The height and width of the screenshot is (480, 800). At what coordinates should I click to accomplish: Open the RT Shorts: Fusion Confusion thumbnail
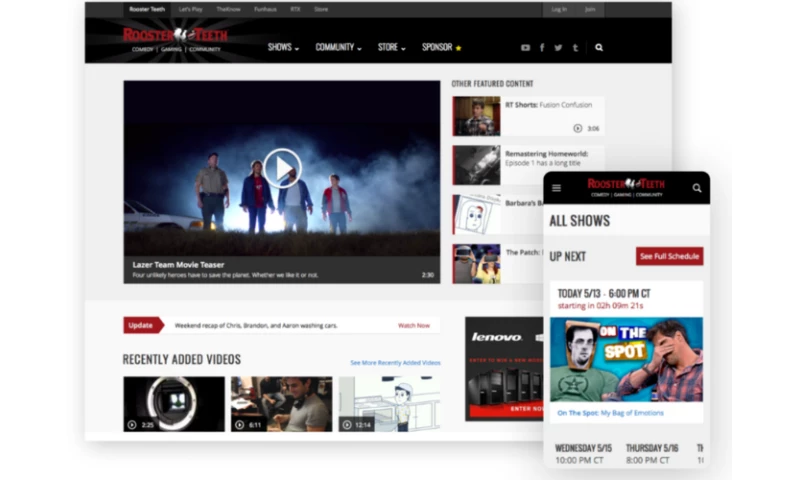[476, 116]
